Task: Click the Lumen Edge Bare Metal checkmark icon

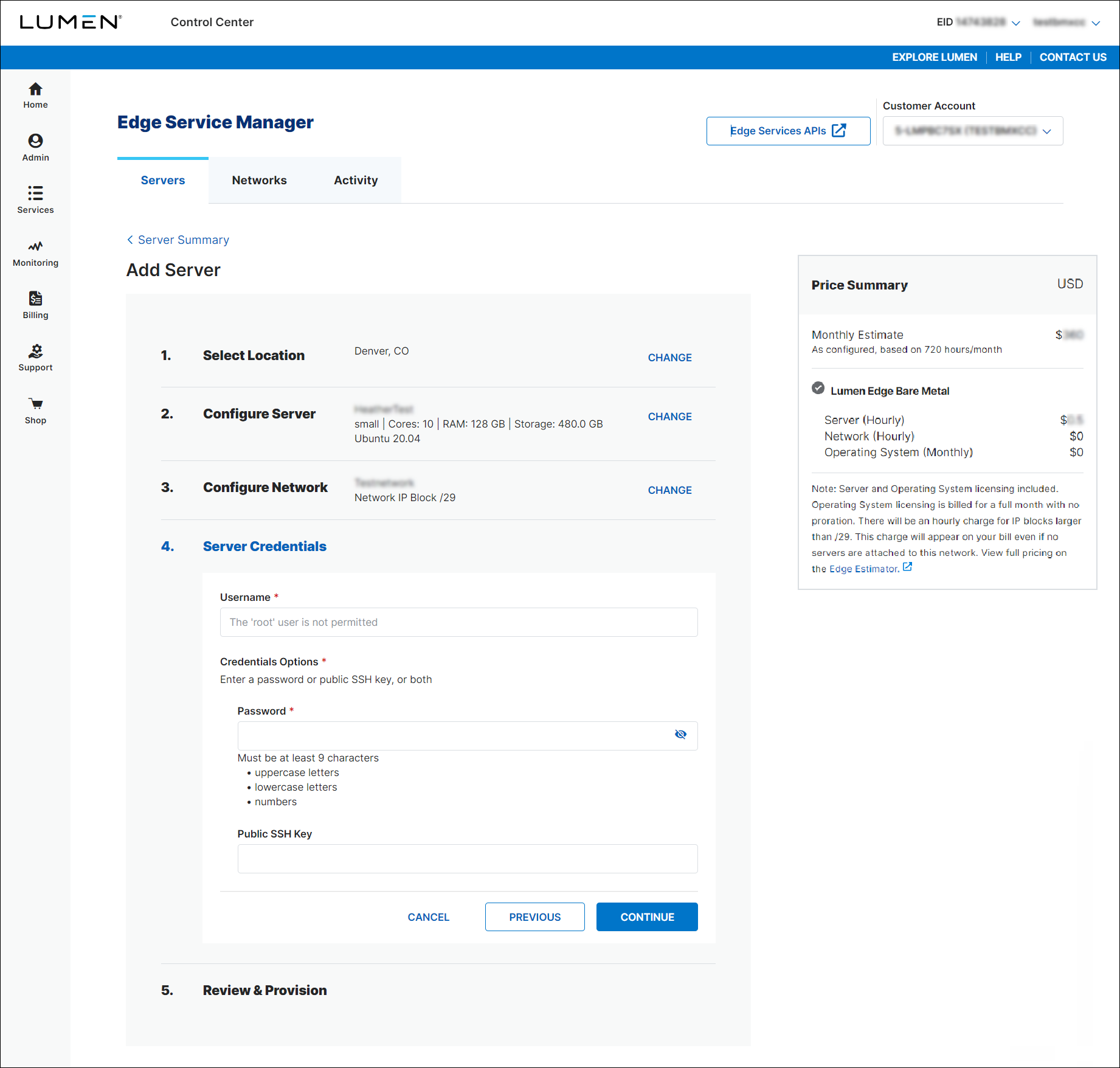Action: coord(818,388)
